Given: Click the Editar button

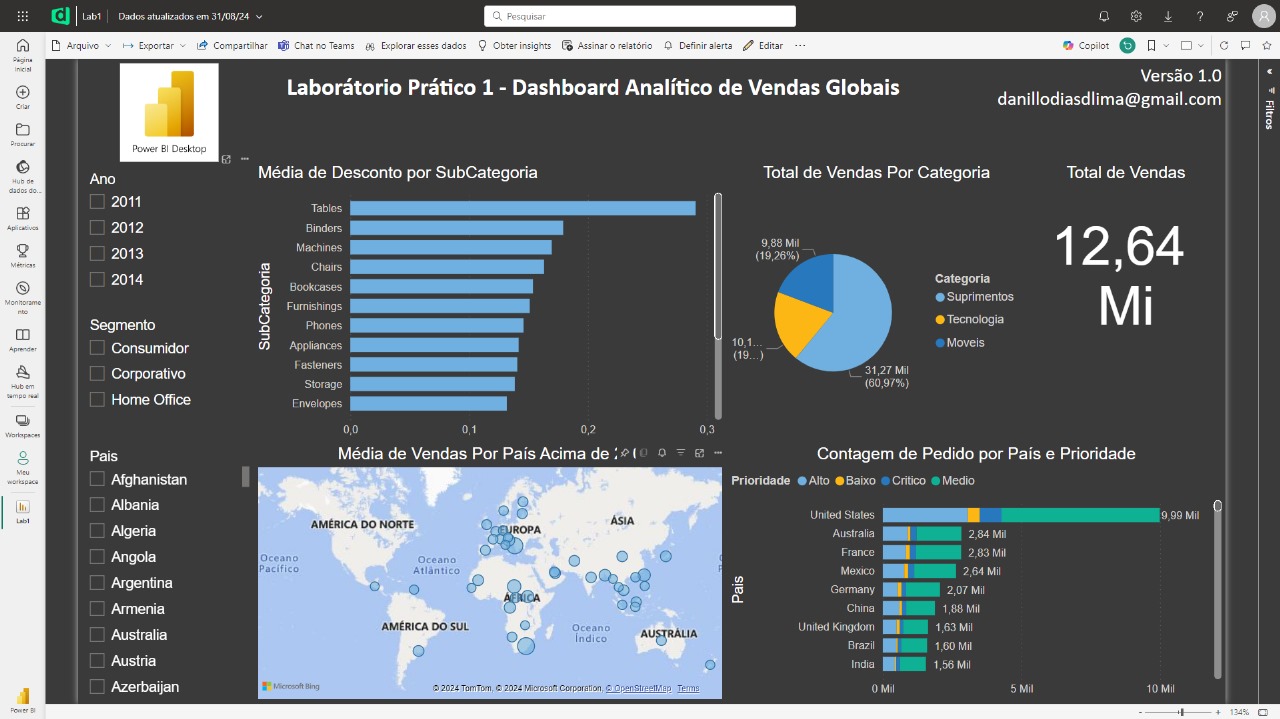Looking at the screenshot, I should (764, 45).
